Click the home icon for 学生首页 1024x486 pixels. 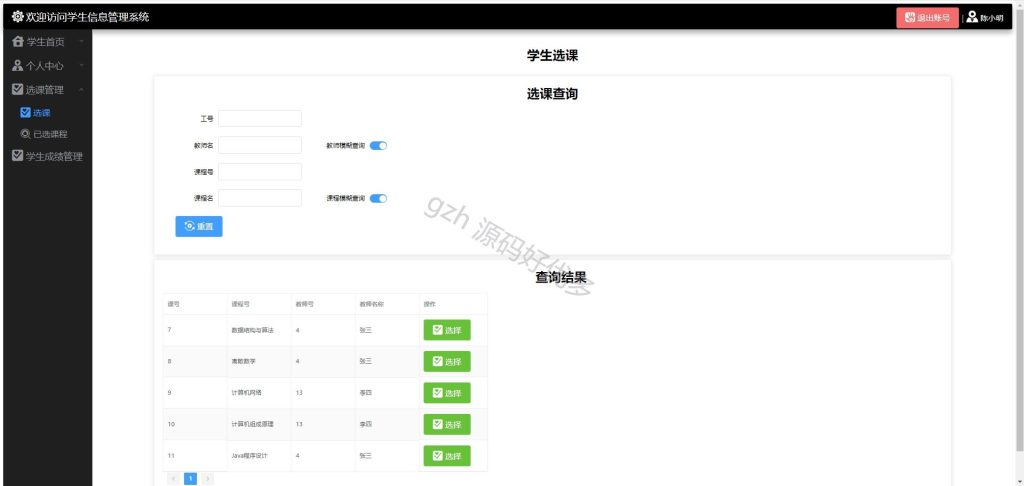18,42
